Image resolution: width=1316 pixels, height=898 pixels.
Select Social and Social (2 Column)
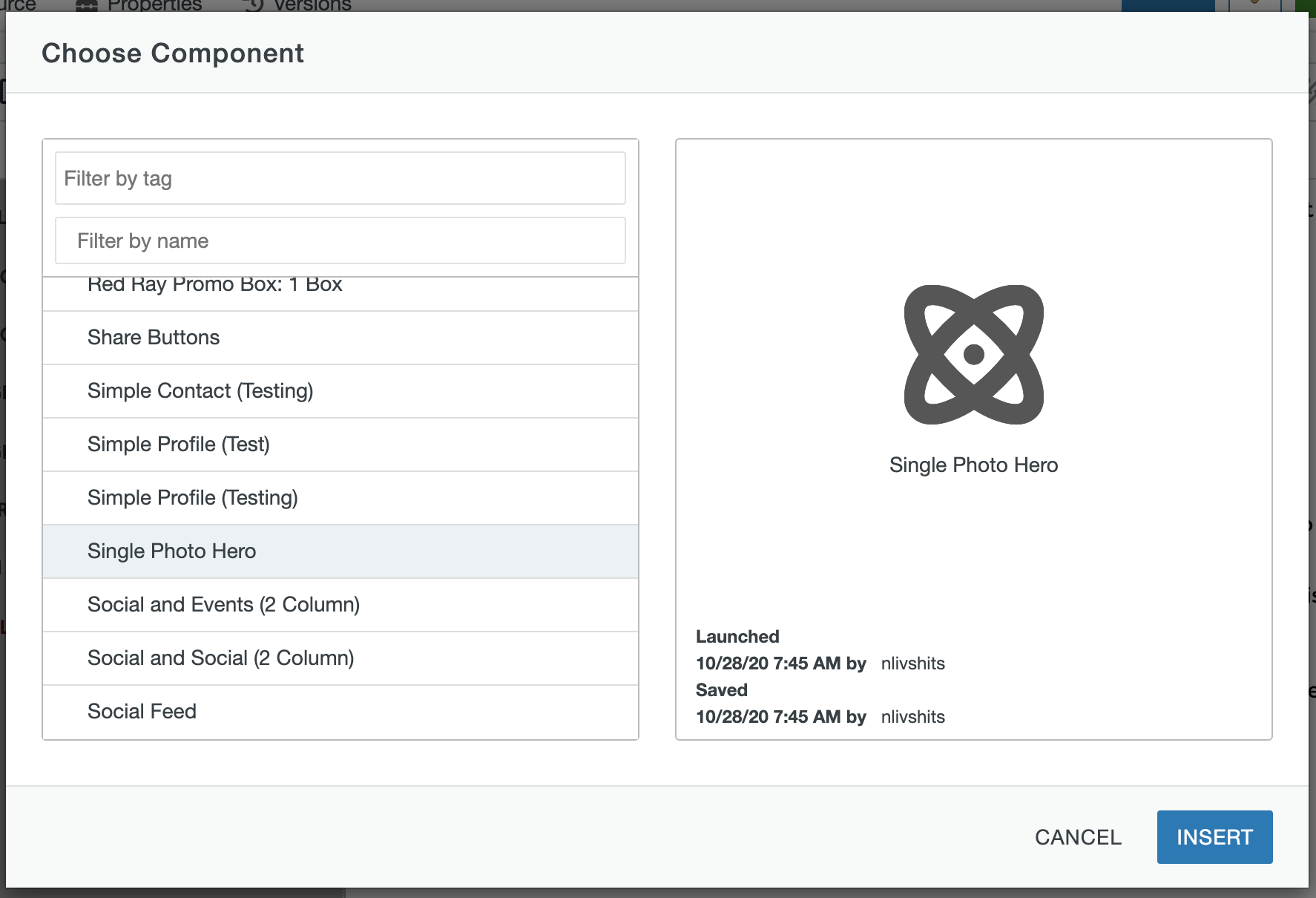coord(220,658)
